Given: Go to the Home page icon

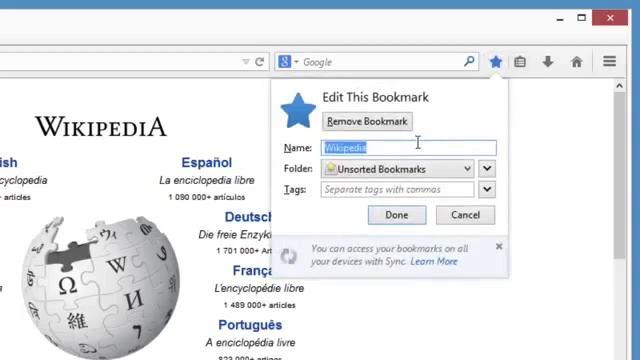Looking at the screenshot, I should point(576,62).
